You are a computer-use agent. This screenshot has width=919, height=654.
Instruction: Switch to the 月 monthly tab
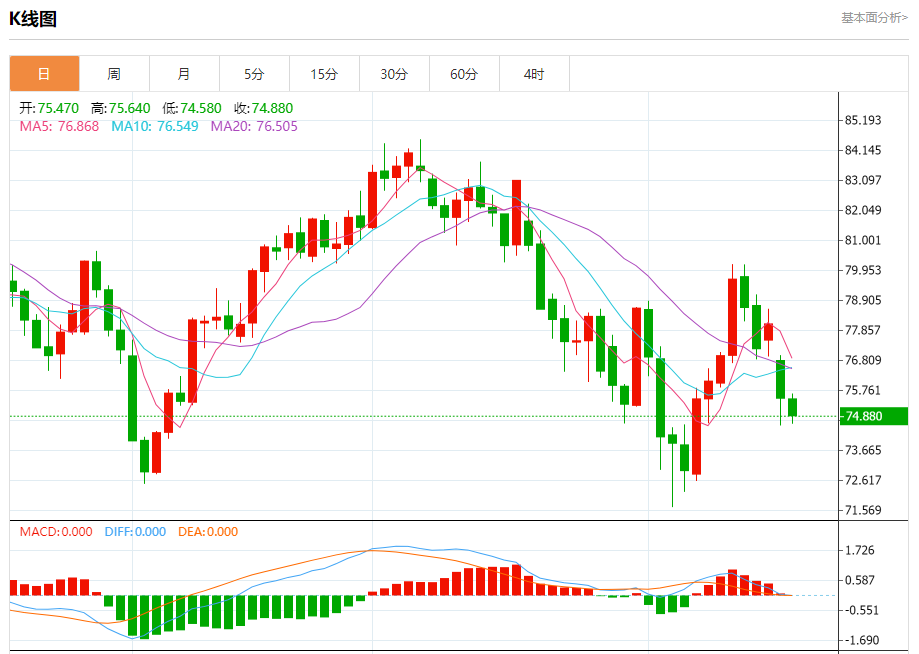pos(184,74)
